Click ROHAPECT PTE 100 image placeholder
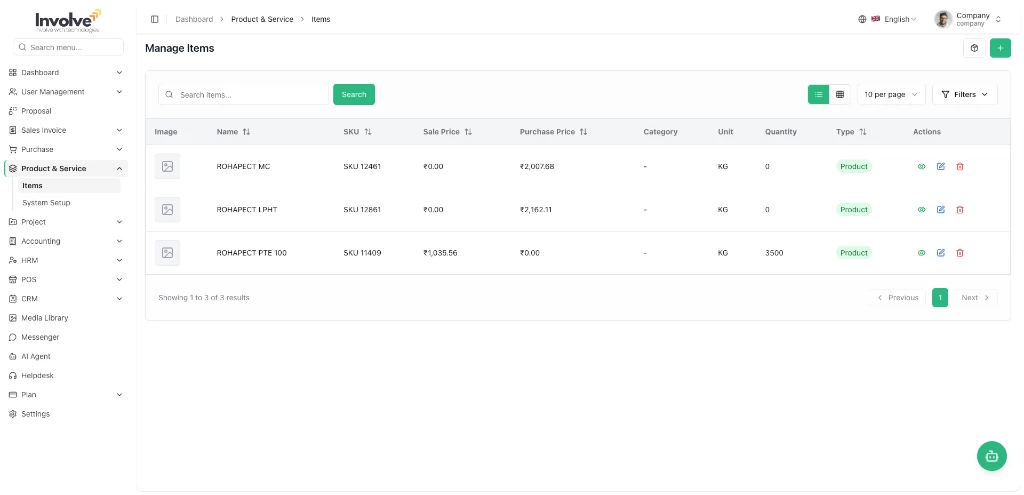The width and height of the screenshot is (1024, 495). [167, 253]
